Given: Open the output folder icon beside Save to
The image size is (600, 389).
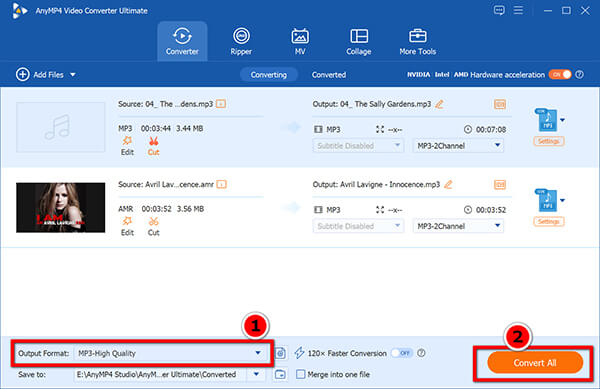Looking at the screenshot, I should tap(280, 374).
